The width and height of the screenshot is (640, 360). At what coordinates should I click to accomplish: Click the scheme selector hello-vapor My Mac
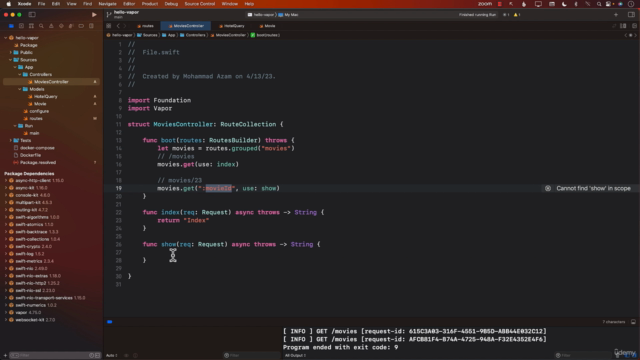click(x=273, y=15)
